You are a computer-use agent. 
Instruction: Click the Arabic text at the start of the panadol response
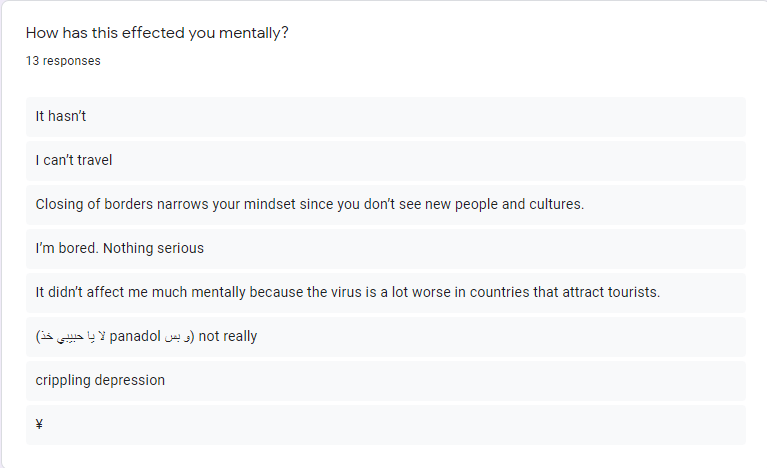(x=70, y=336)
